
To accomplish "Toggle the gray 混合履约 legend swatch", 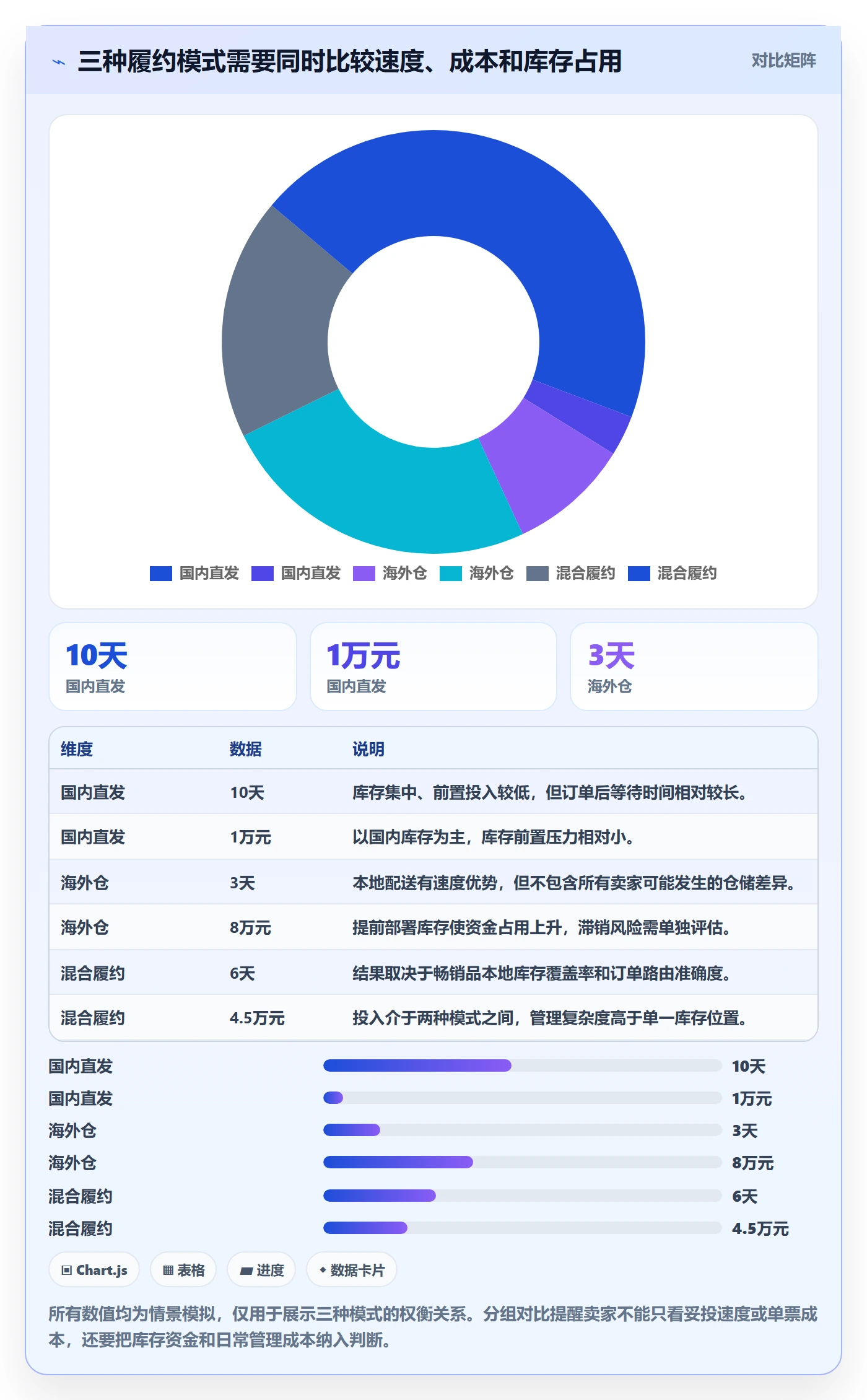I will point(538,574).
